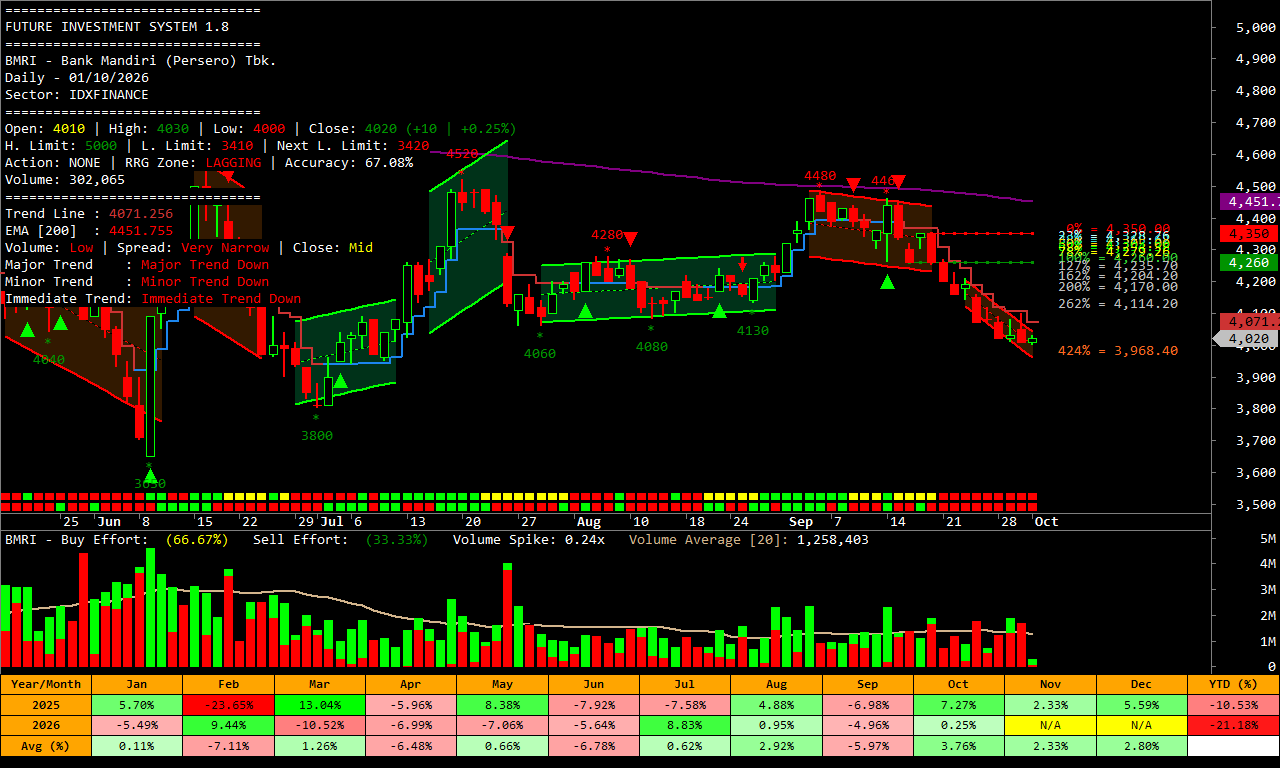
Task: Click the 9.44% February 2026 cell
Action: [x=228, y=725]
